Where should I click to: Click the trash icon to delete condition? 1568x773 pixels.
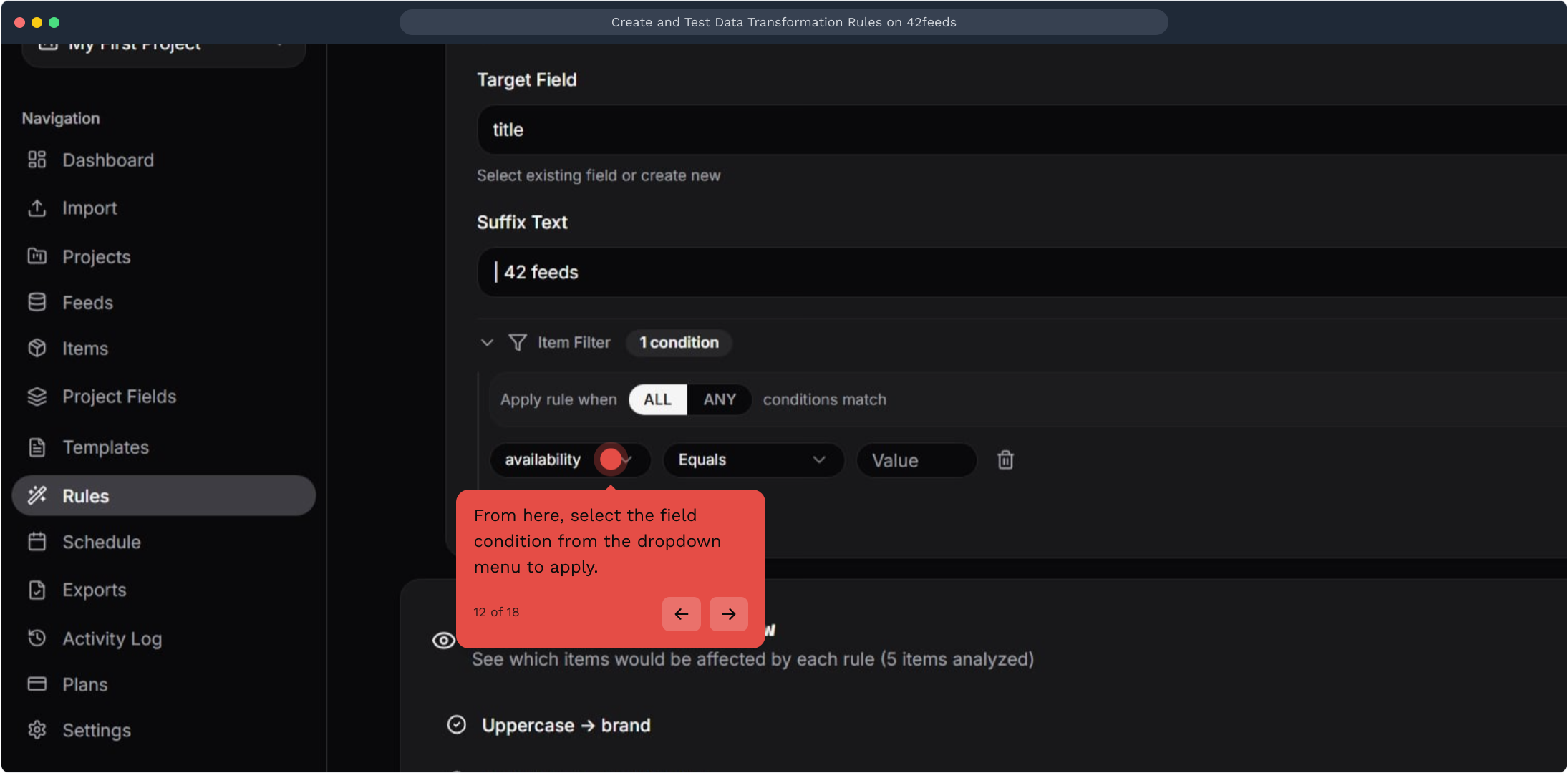[1005, 460]
